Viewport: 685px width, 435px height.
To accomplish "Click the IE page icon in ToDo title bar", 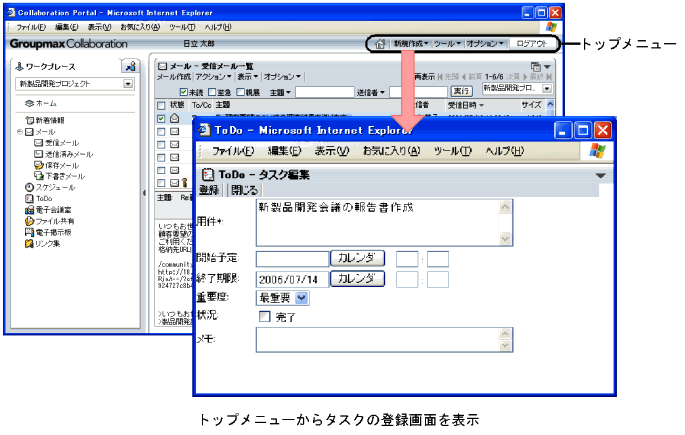I will (x=204, y=130).
